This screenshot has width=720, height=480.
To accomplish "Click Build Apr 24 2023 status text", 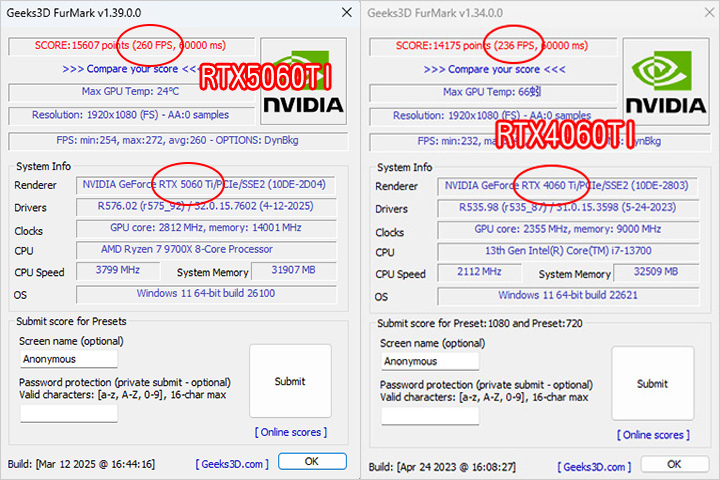I will pos(442,467).
